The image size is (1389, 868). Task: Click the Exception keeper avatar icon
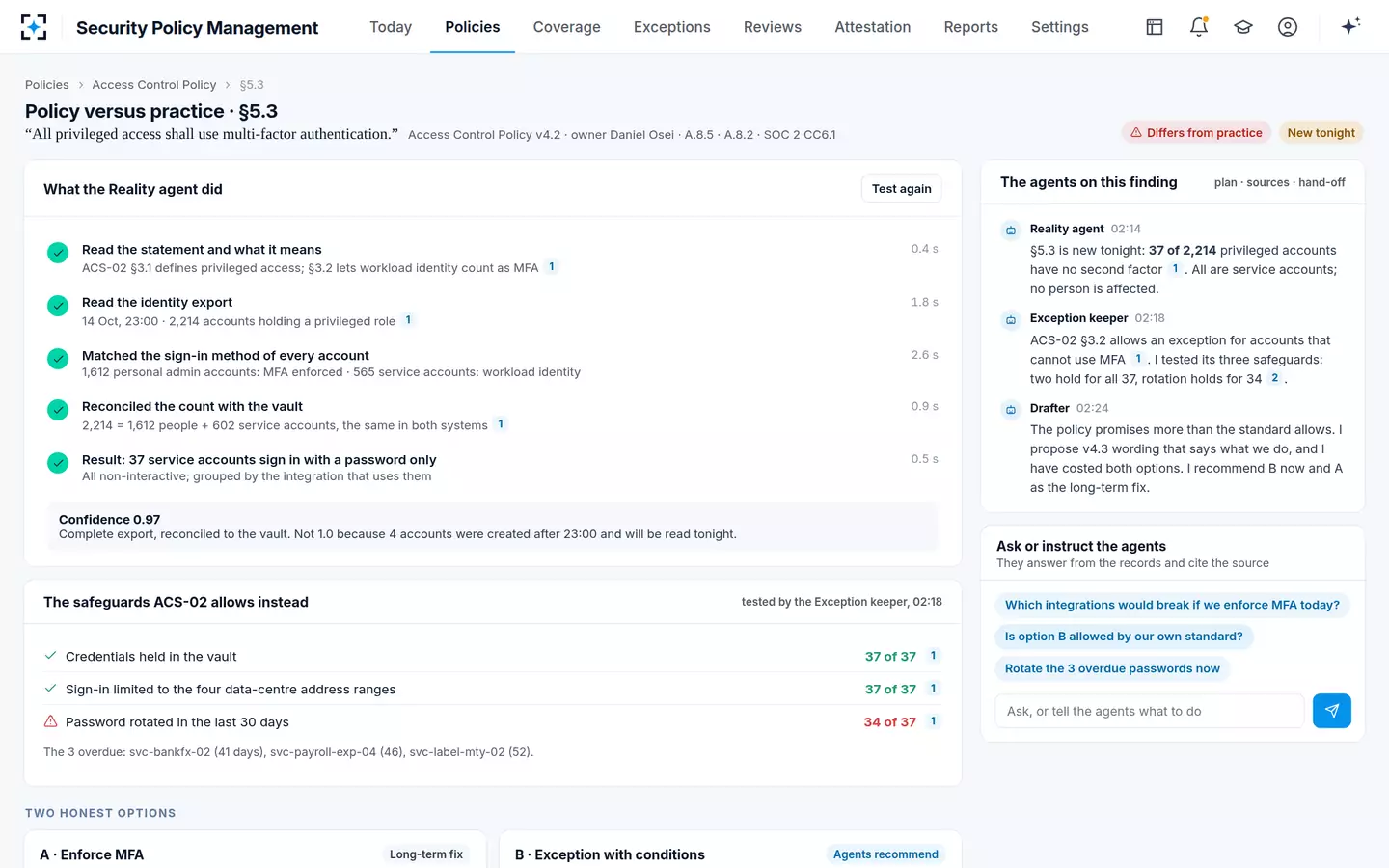point(1011,319)
